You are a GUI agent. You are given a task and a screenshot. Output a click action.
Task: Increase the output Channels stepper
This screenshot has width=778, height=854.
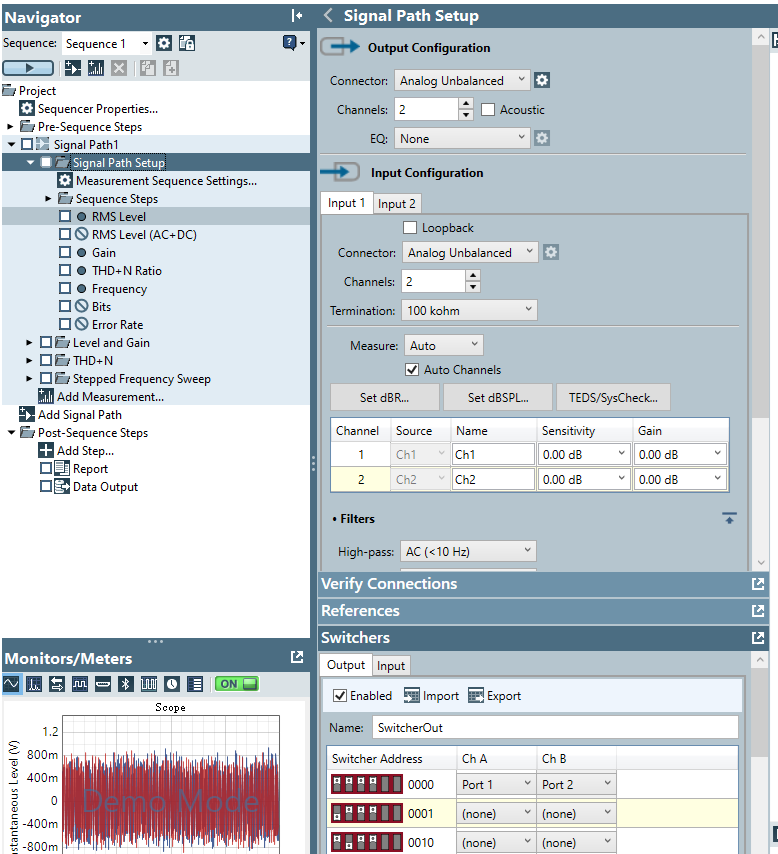(x=466, y=104)
